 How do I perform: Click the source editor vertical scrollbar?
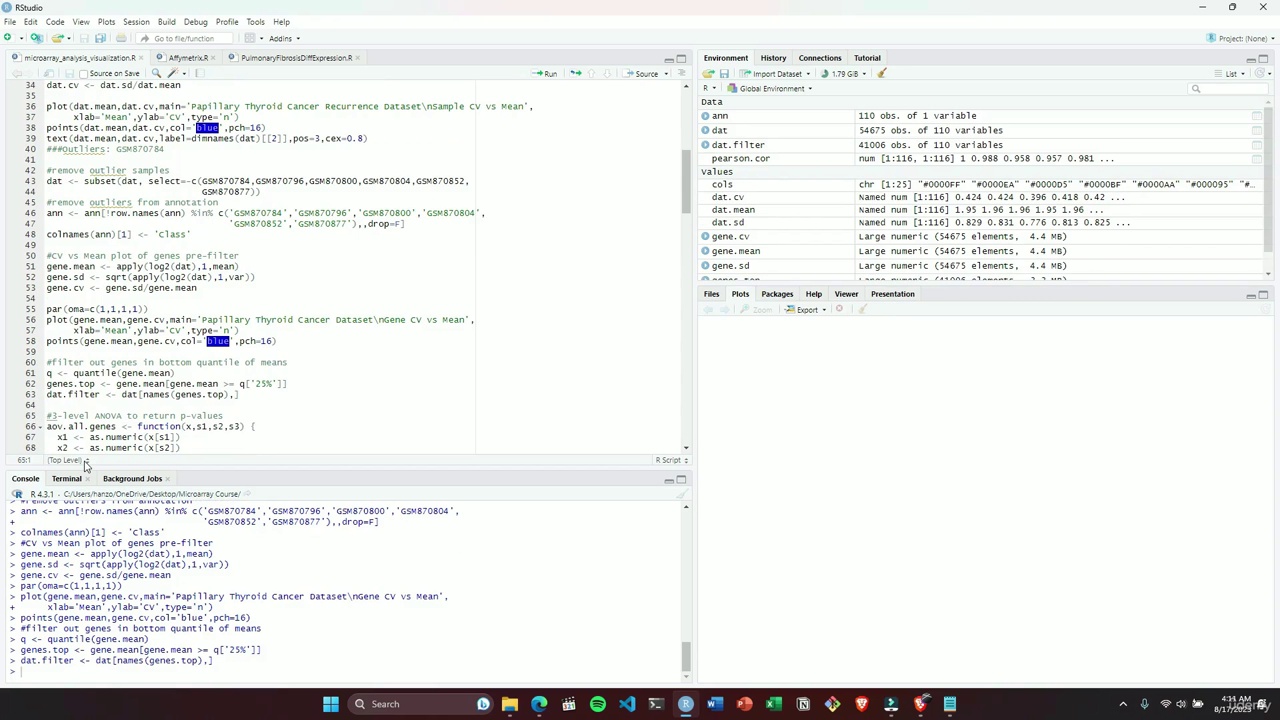[x=686, y=182]
